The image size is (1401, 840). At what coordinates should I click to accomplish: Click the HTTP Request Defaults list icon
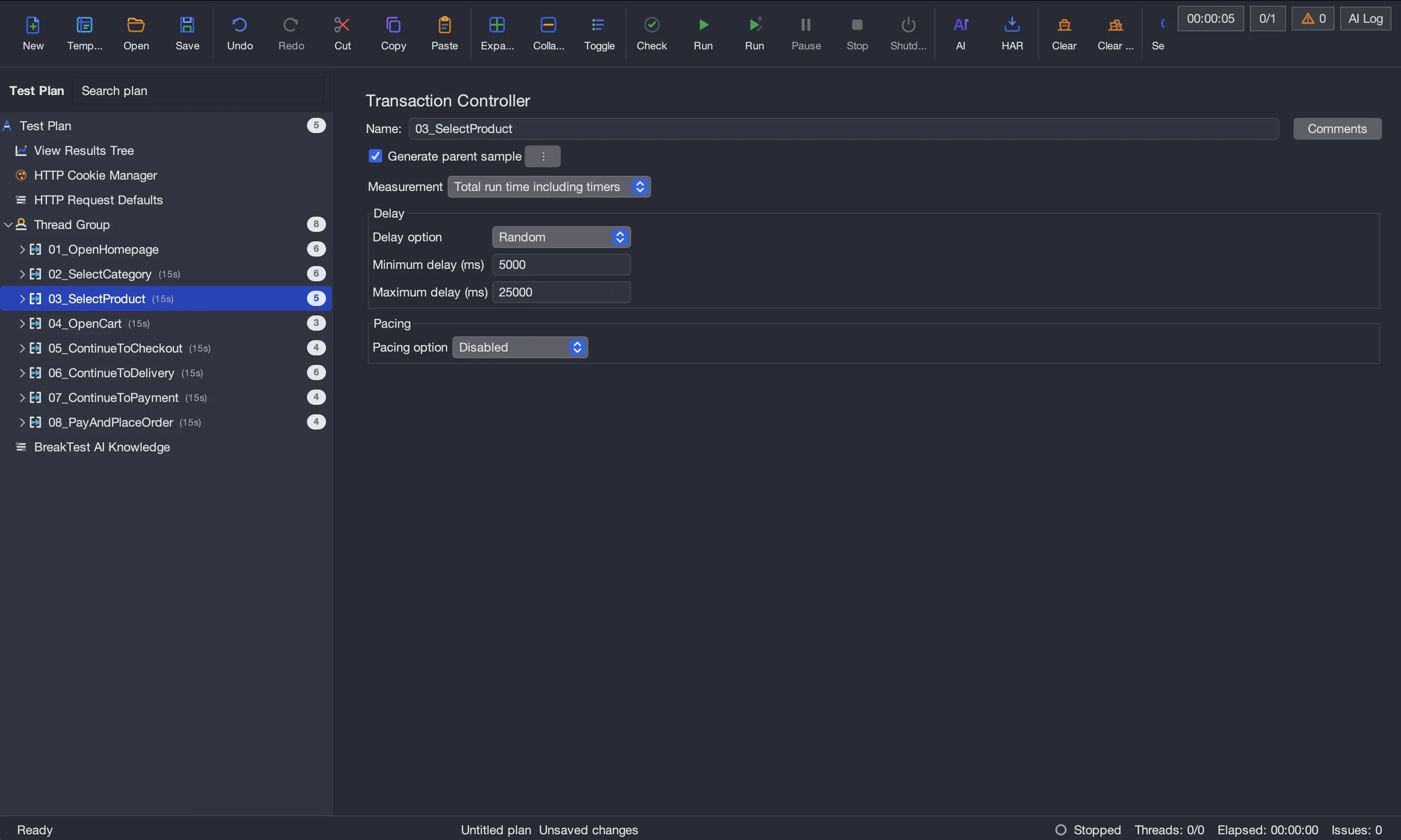[21, 200]
